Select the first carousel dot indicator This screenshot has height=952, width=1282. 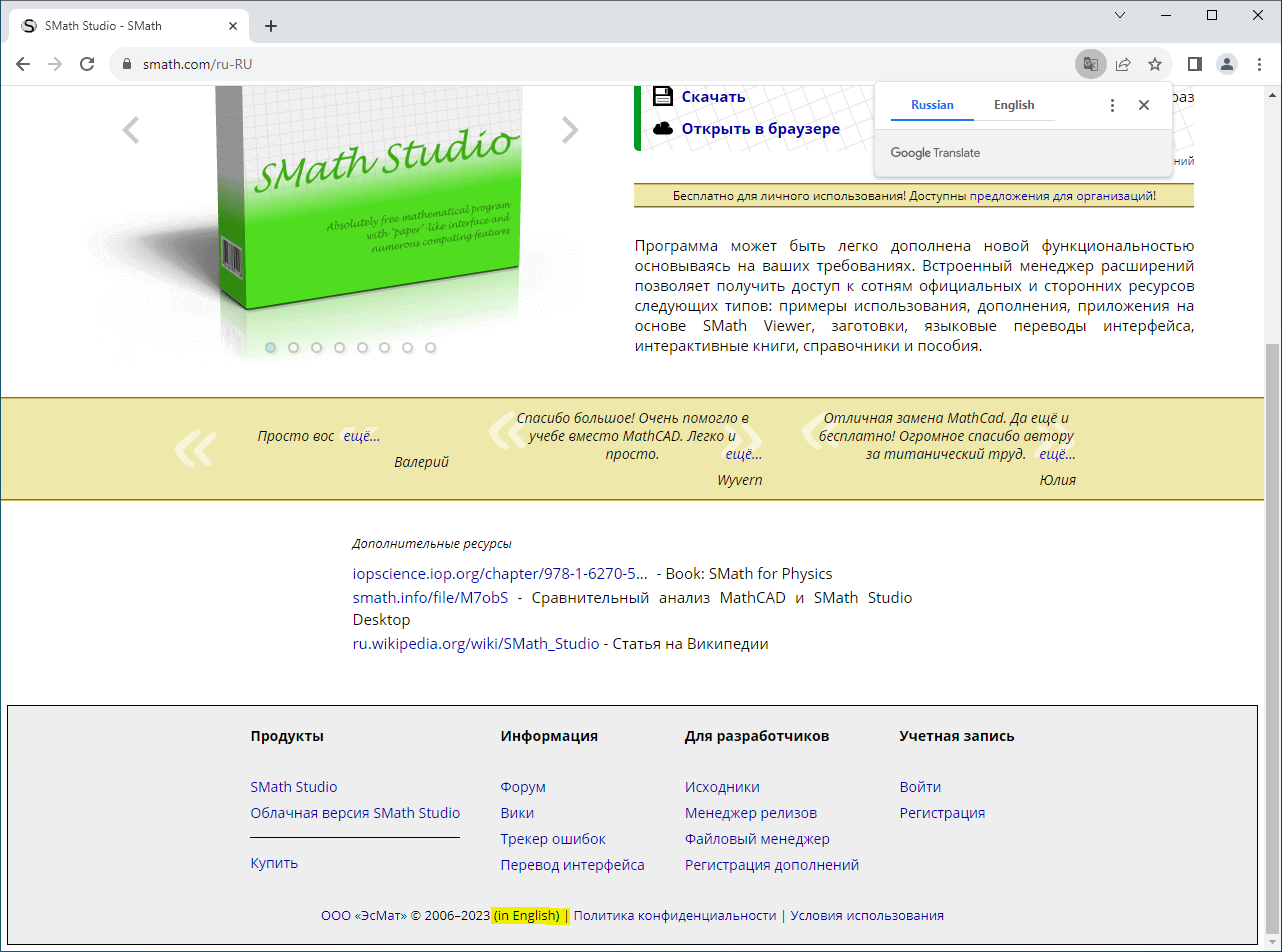[x=271, y=348]
